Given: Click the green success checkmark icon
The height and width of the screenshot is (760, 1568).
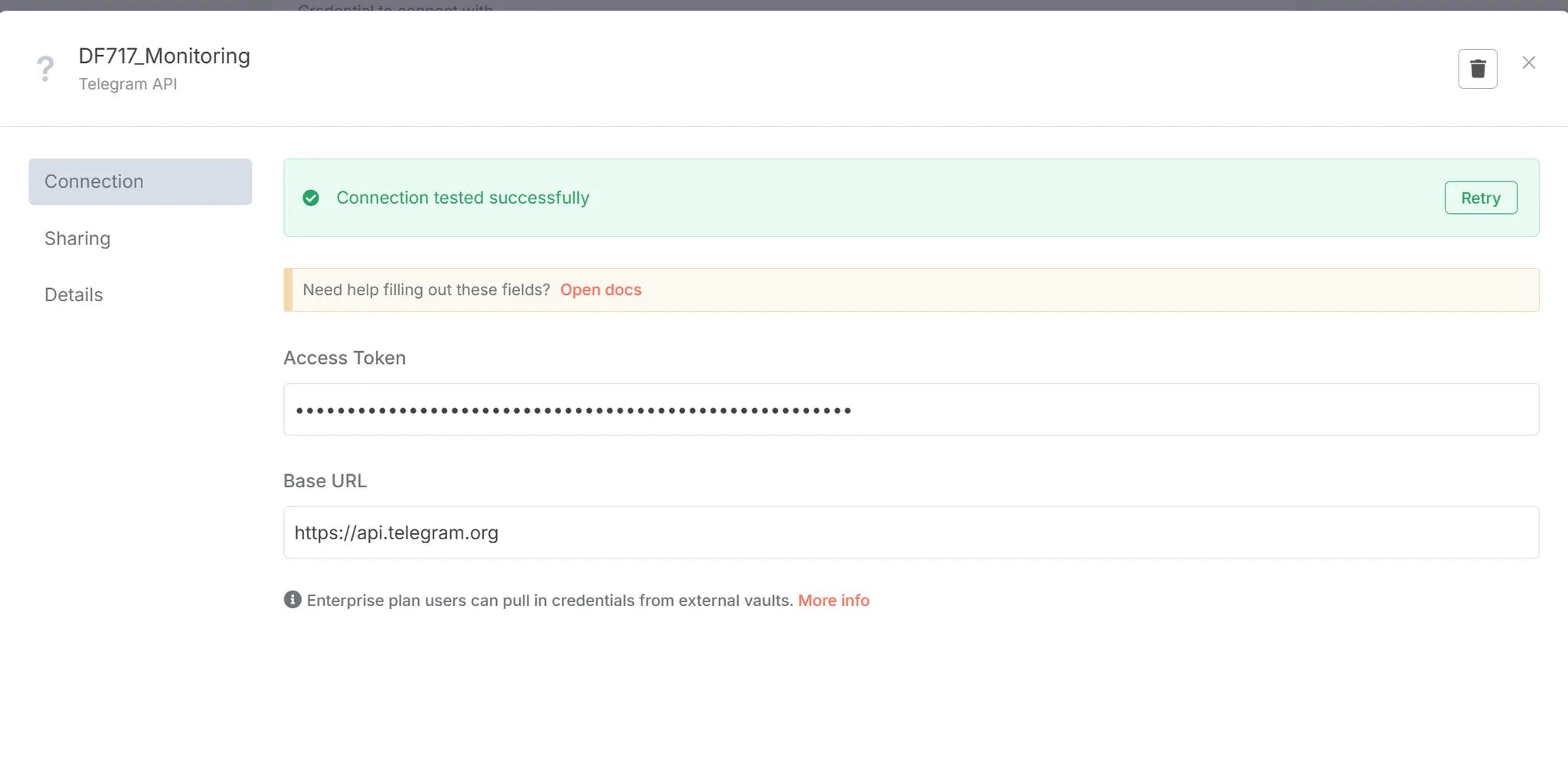Looking at the screenshot, I should pyautogui.click(x=311, y=198).
